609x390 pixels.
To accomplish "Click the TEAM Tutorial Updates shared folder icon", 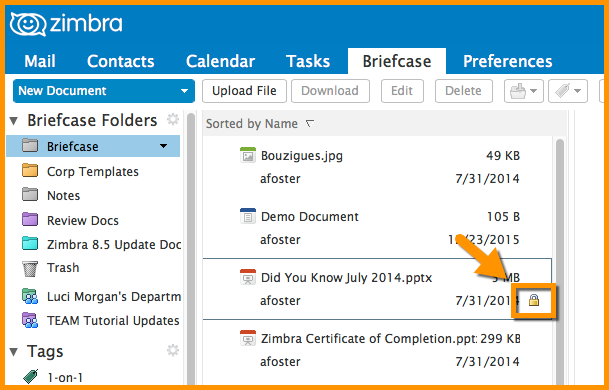I will coord(30,320).
